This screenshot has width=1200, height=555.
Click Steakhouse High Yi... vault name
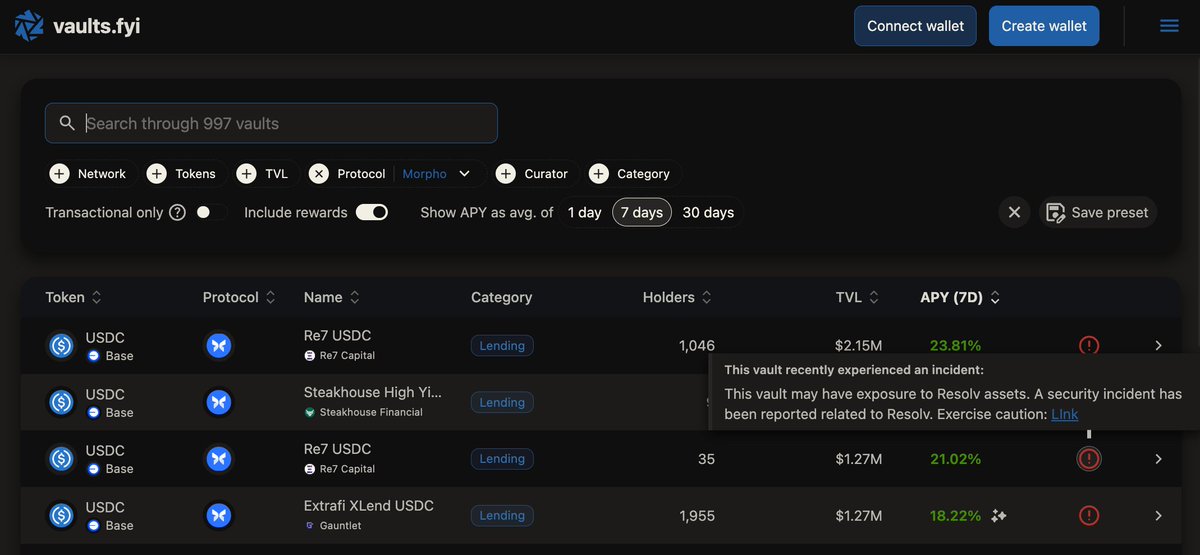click(372, 392)
